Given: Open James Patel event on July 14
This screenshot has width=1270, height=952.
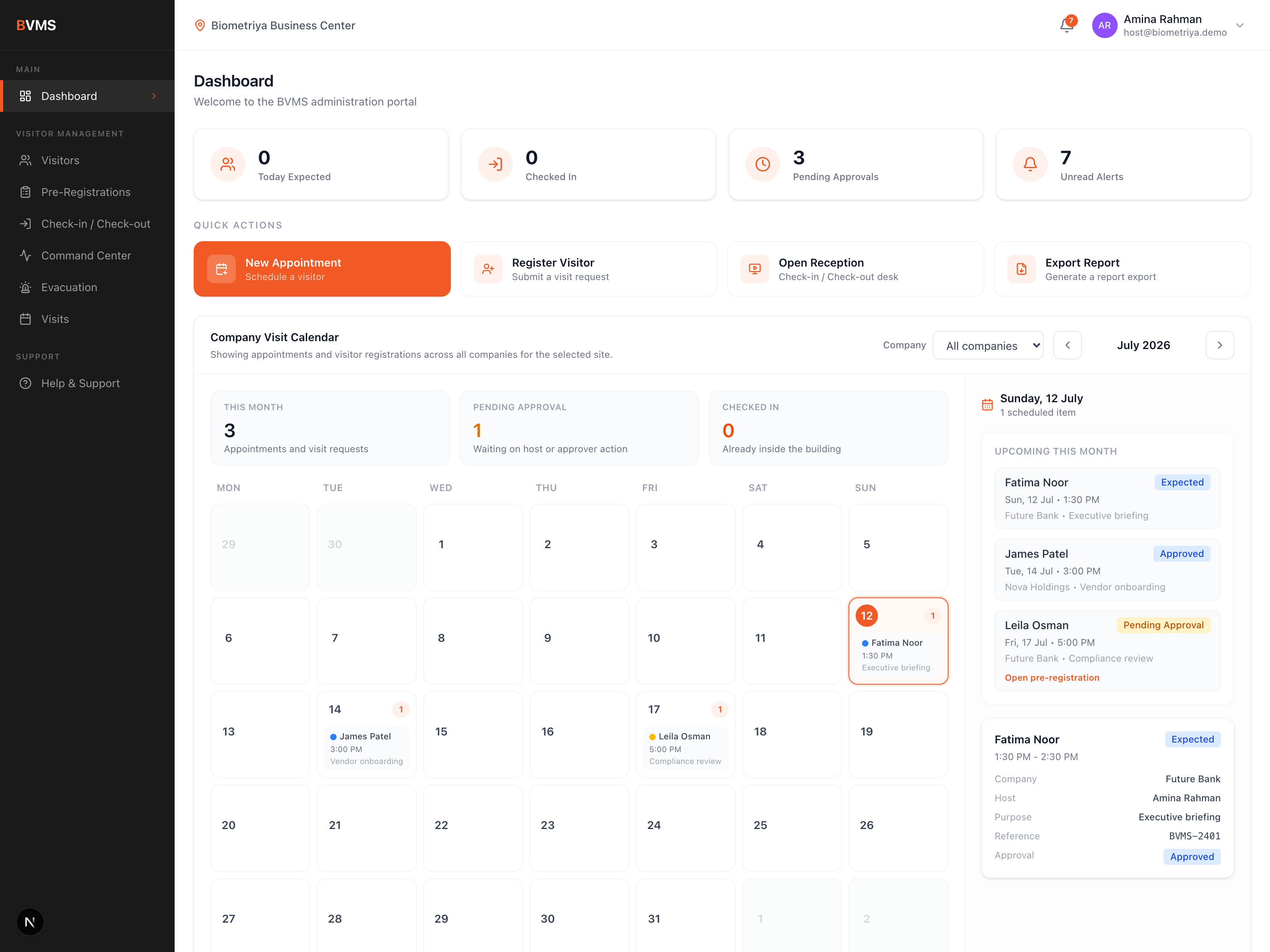Looking at the screenshot, I should [x=366, y=748].
